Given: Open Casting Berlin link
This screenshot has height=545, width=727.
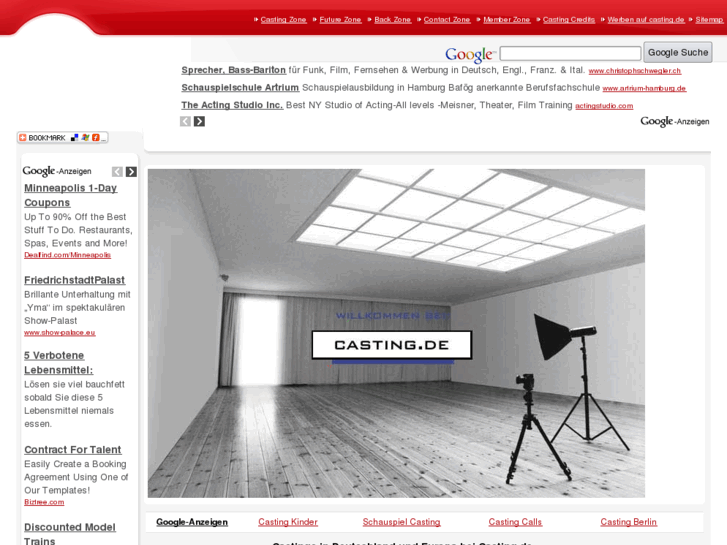Looking at the screenshot, I should click(629, 522).
